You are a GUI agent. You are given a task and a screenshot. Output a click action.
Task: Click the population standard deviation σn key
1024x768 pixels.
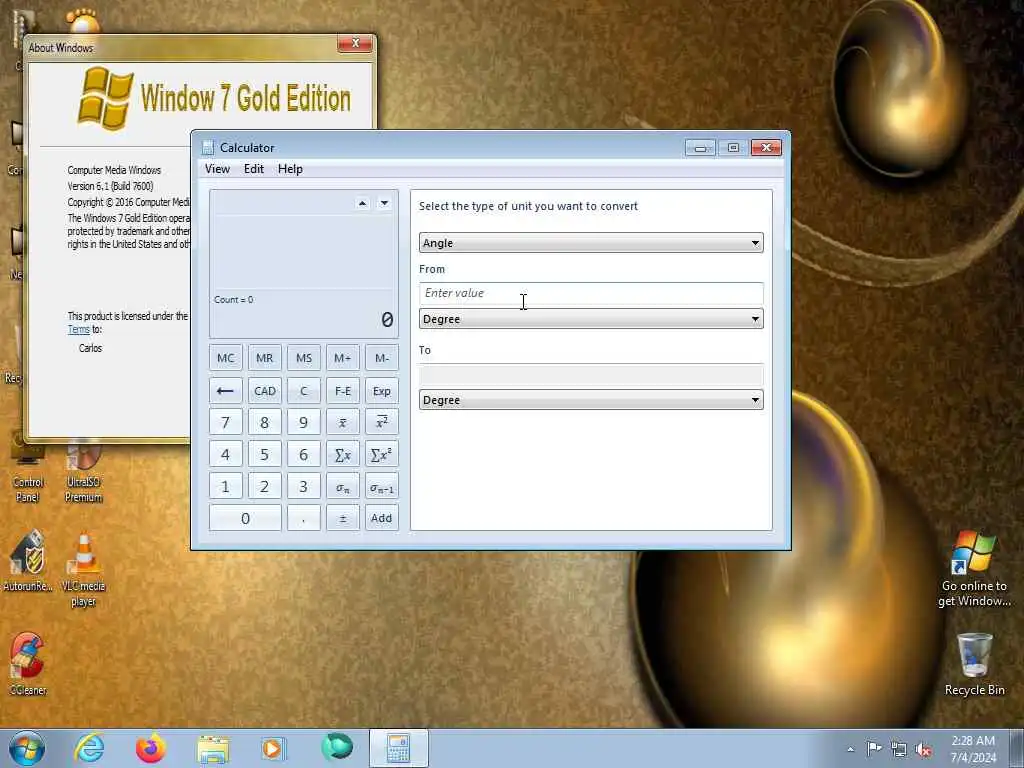342,487
